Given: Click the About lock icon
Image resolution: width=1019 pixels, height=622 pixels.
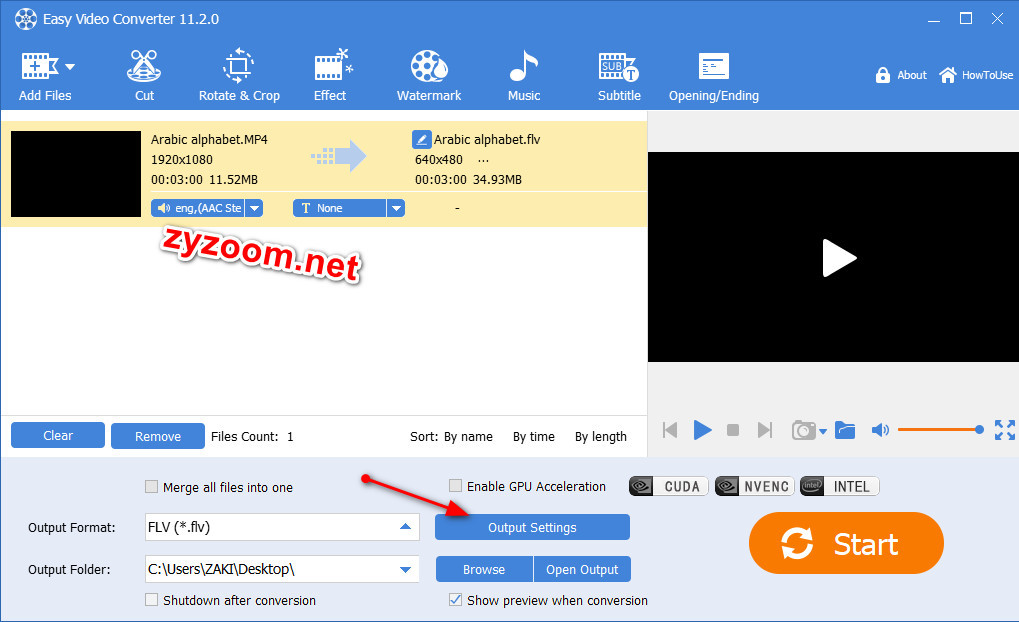Looking at the screenshot, I should [x=883, y=75].
